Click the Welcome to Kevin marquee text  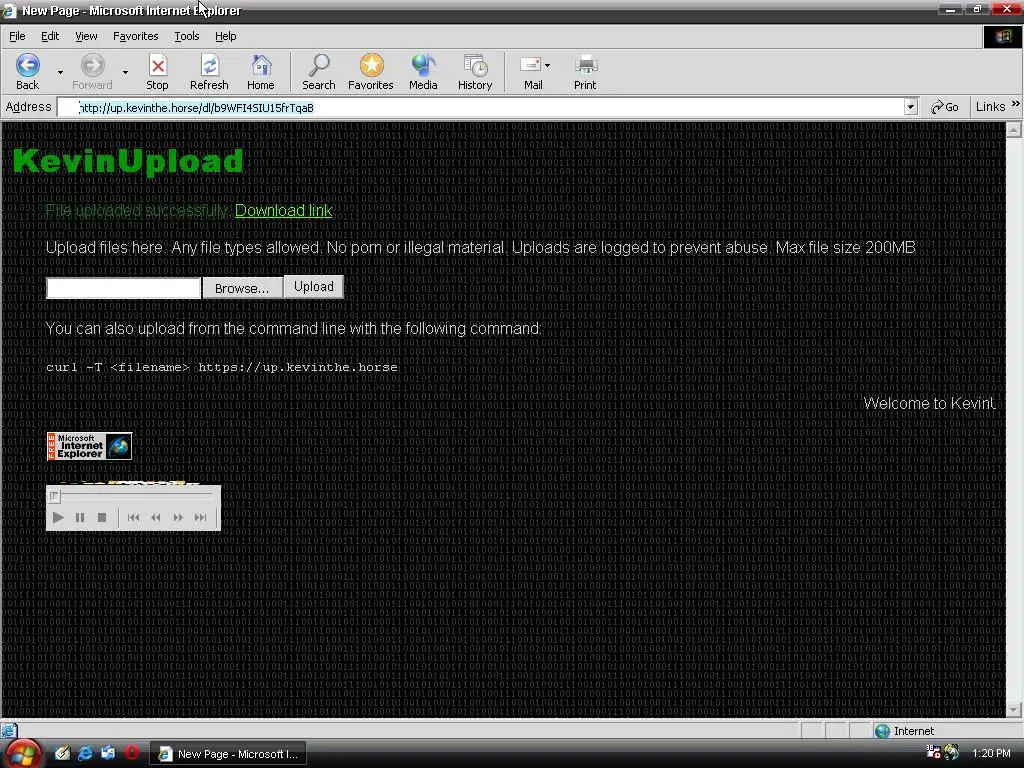pyautogui.click(x=929, y=403)
